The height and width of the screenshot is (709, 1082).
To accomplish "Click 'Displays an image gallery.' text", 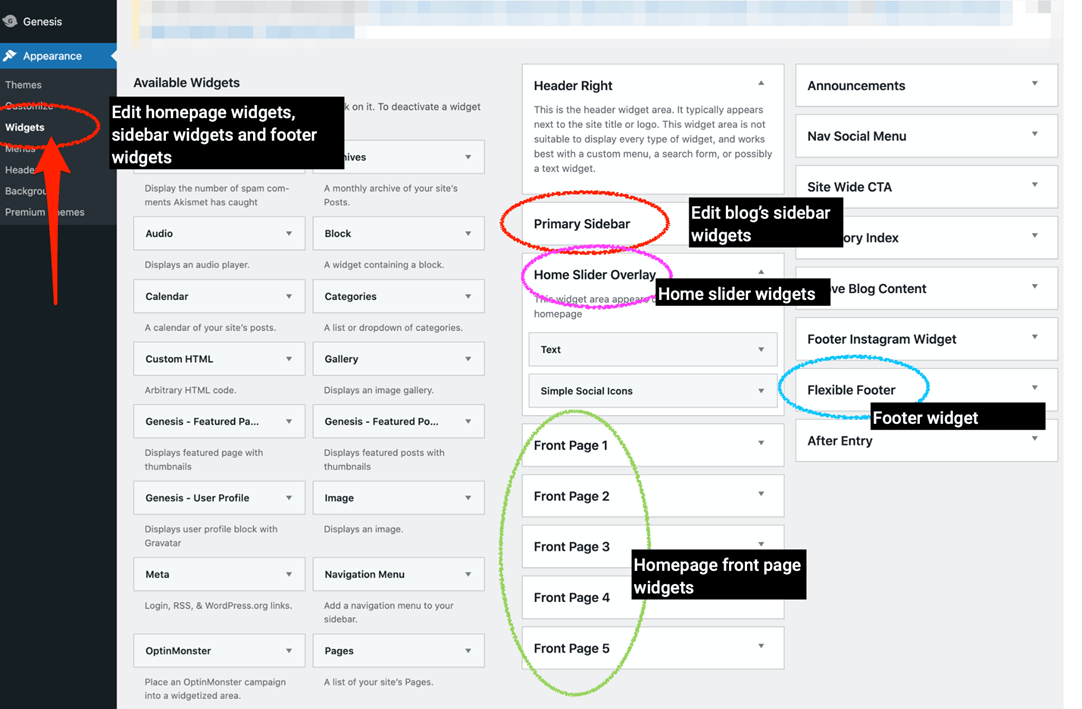I will click(379, 390).
